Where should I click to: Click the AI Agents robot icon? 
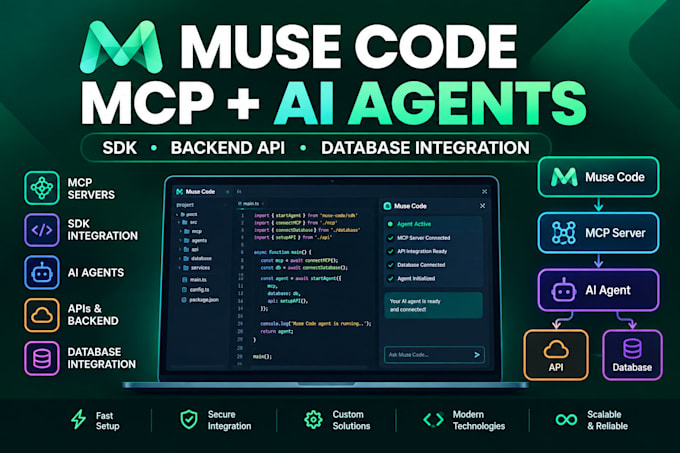42,272
